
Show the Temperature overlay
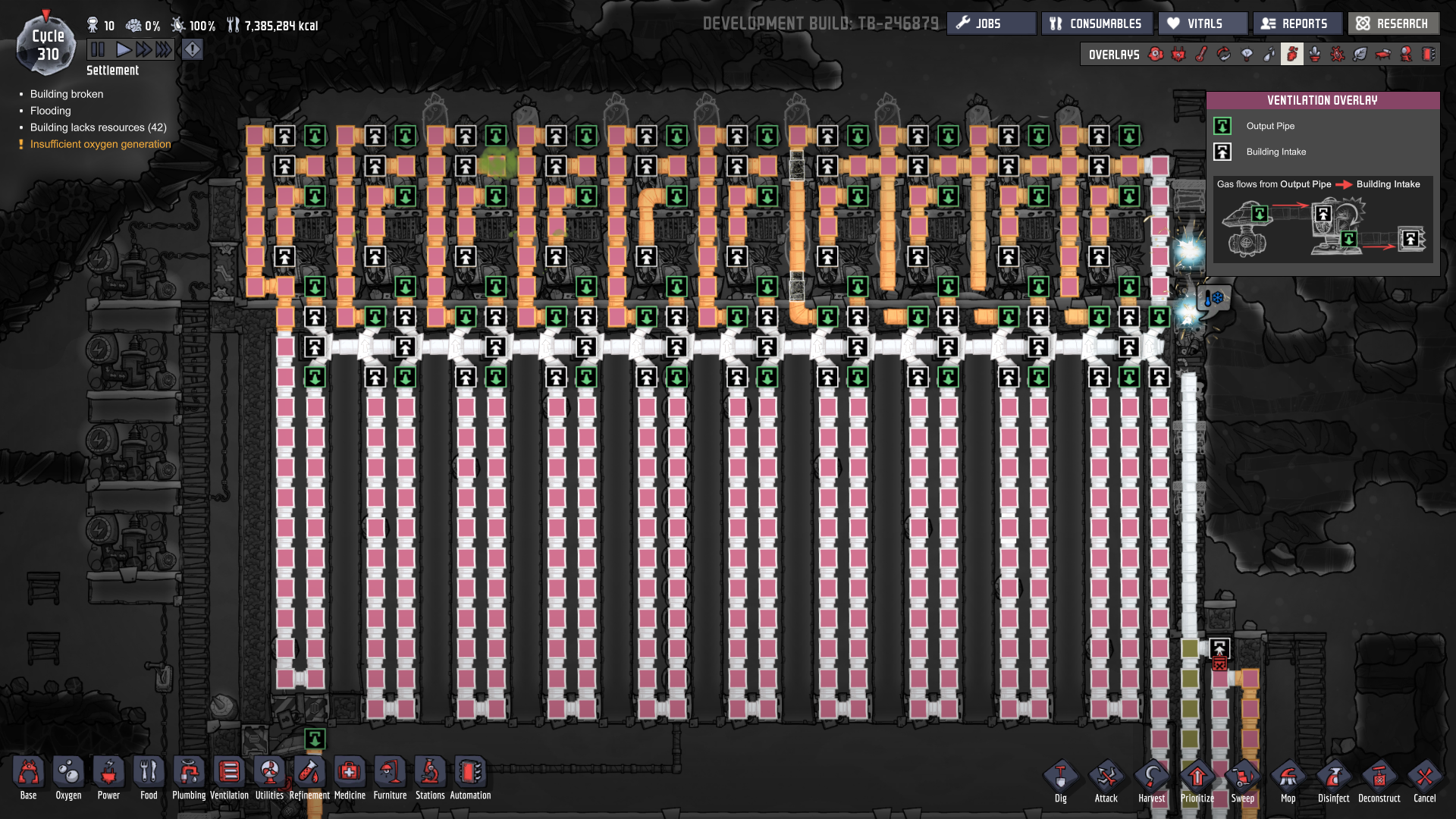coord(1201,54)
